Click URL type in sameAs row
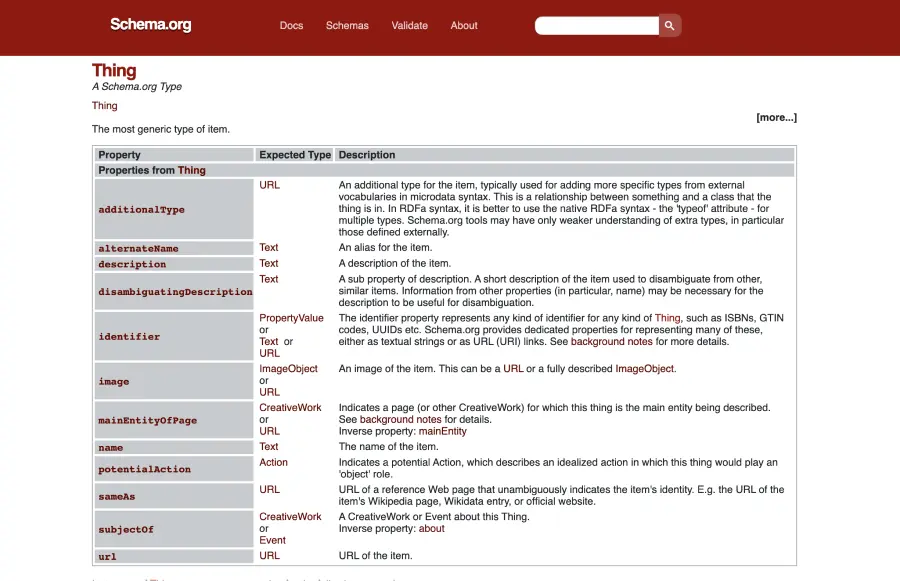This screenshot has height=581, width=900. [269, 489]
